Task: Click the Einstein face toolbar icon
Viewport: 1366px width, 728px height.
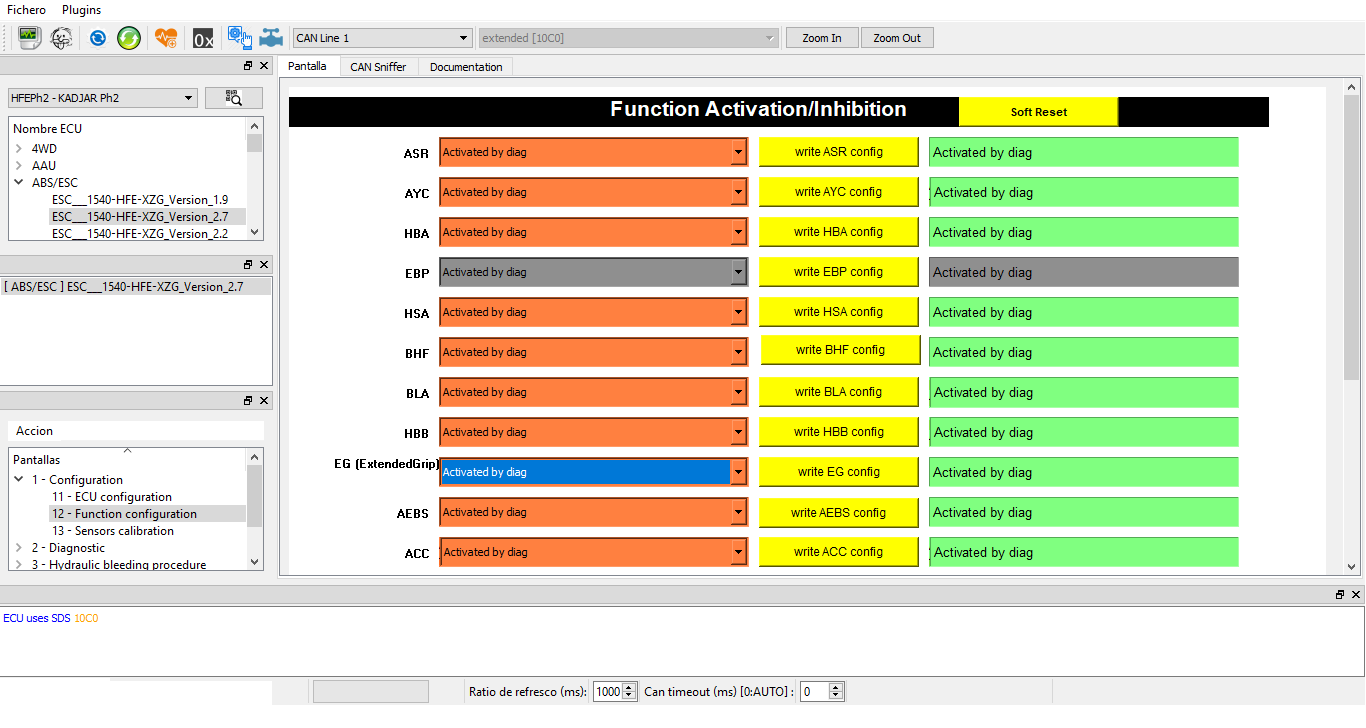Action: pyautogui.click(x=61, y=38)
